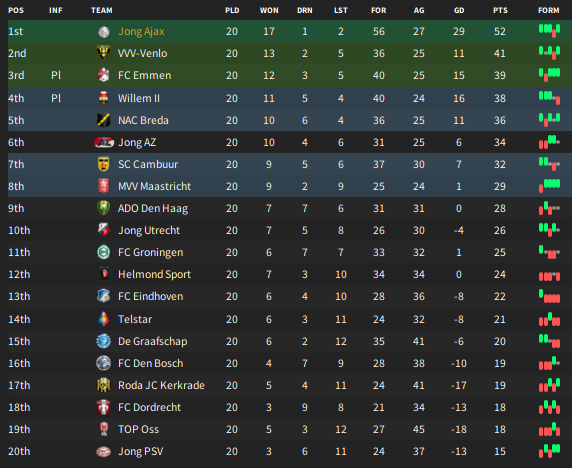The height and width of the screenshot is (468, 572).
Task: View the form graph for Jong Ajax
Action: pyautogui.click(x=549, y=31)
